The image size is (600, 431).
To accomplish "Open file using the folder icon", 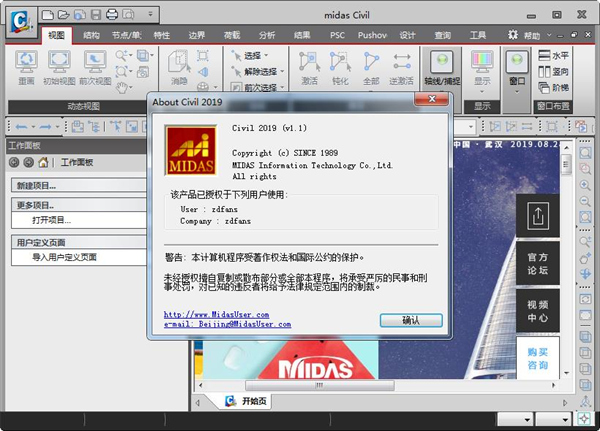I will pos(64,15).
